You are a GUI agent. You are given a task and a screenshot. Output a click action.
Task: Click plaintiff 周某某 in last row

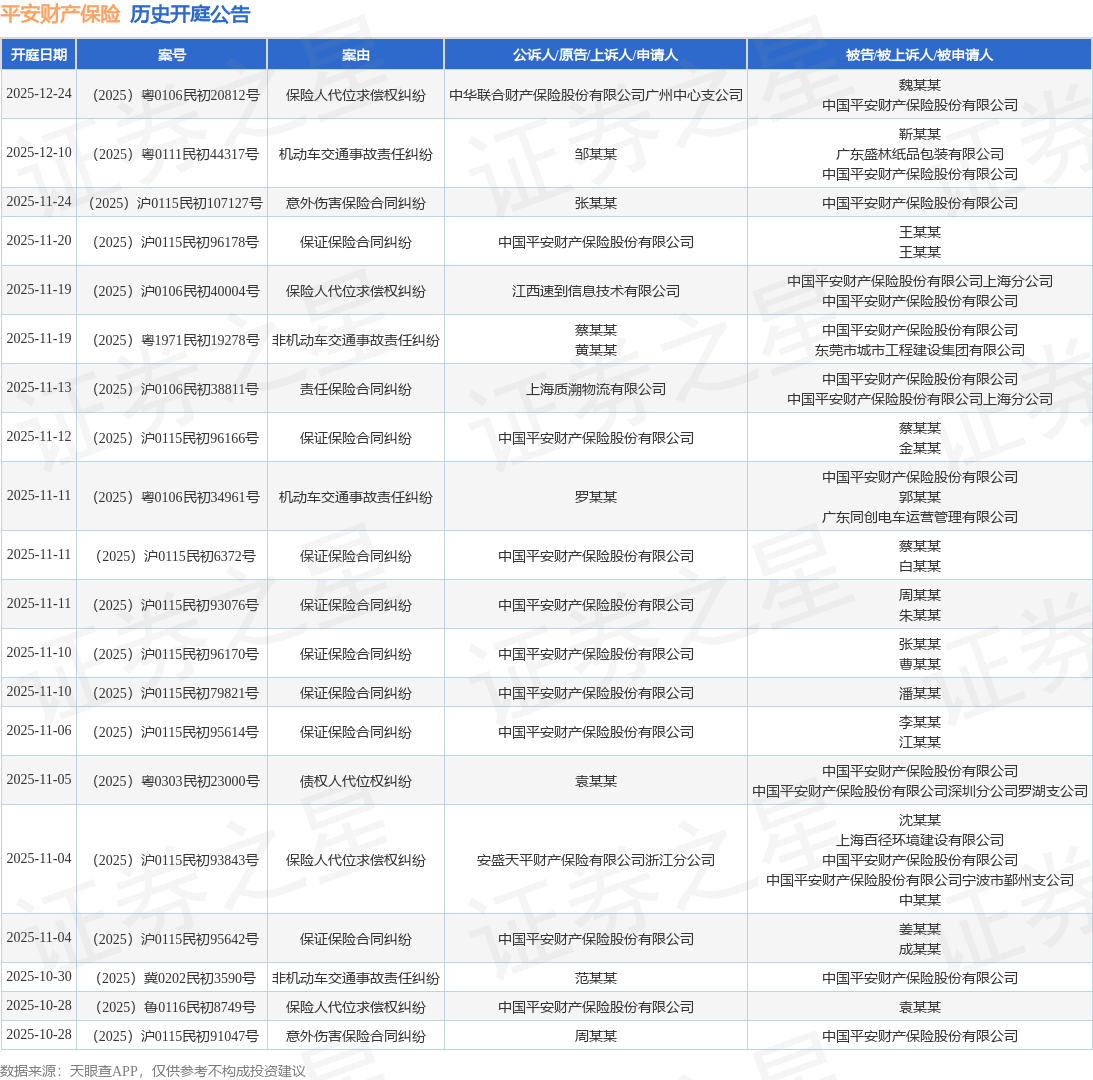coord(595,1036)
